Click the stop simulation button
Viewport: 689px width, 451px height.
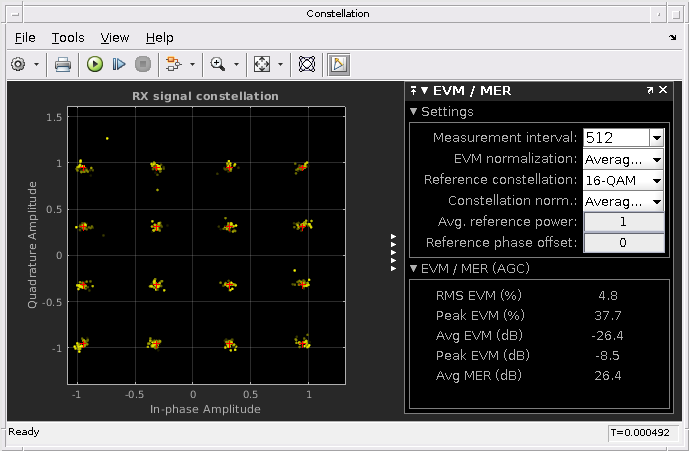143,64
